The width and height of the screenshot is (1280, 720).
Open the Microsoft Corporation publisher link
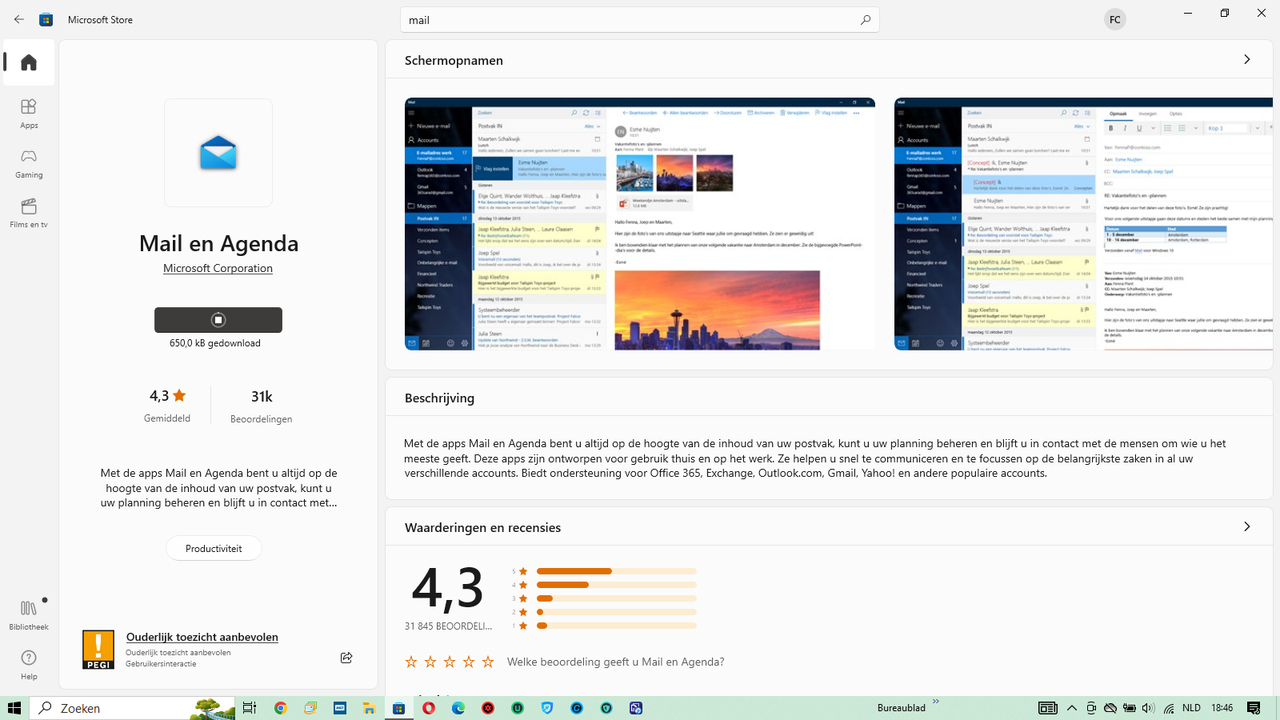(x=218, y=268)
